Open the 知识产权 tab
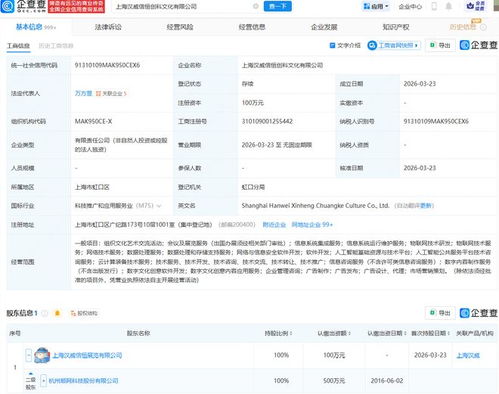 tap(396, 27)
